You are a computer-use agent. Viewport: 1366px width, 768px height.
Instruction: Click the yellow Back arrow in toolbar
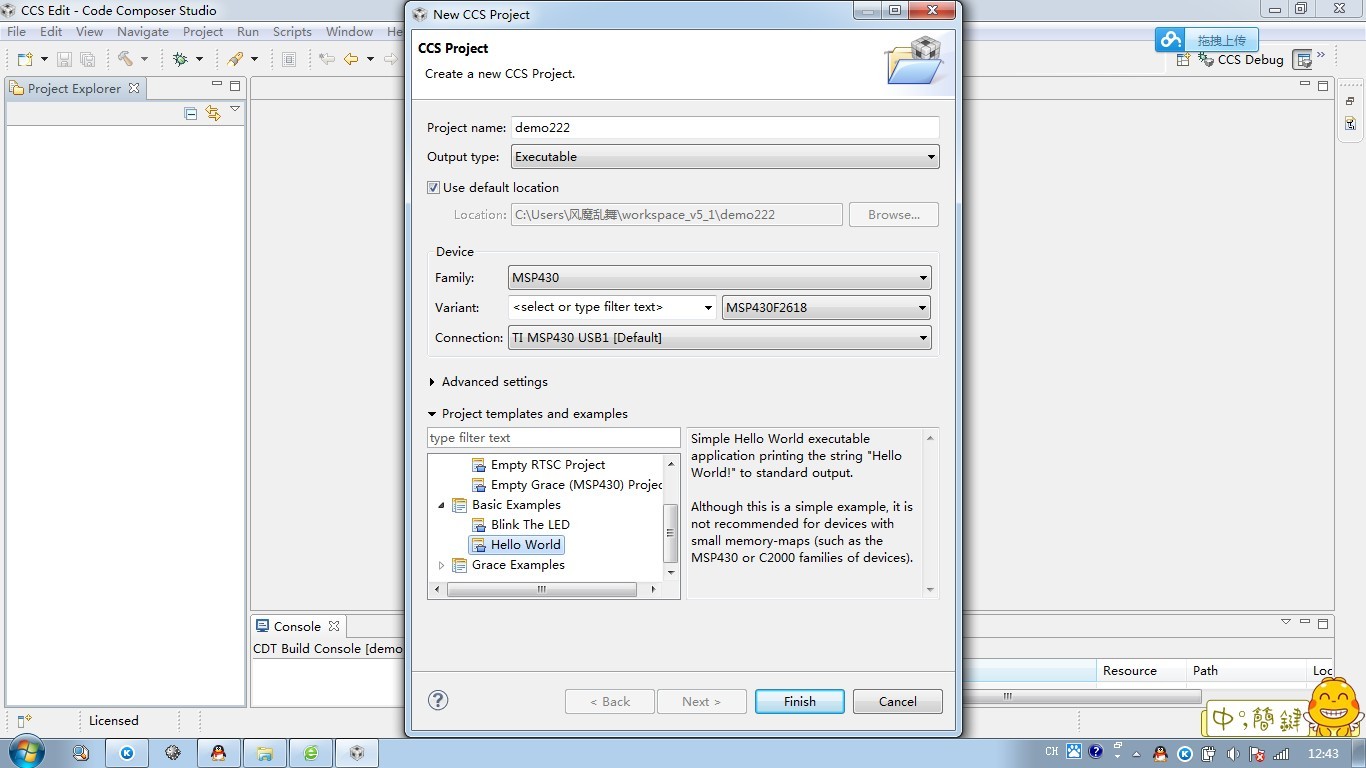coord(351,59)
